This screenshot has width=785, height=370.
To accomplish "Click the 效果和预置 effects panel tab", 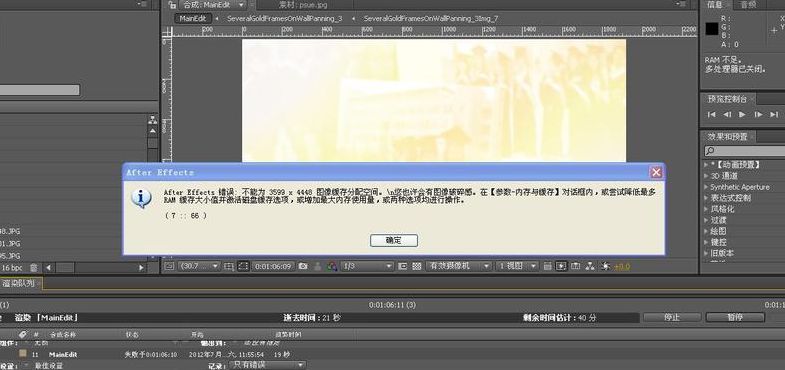I will (727, 136).
